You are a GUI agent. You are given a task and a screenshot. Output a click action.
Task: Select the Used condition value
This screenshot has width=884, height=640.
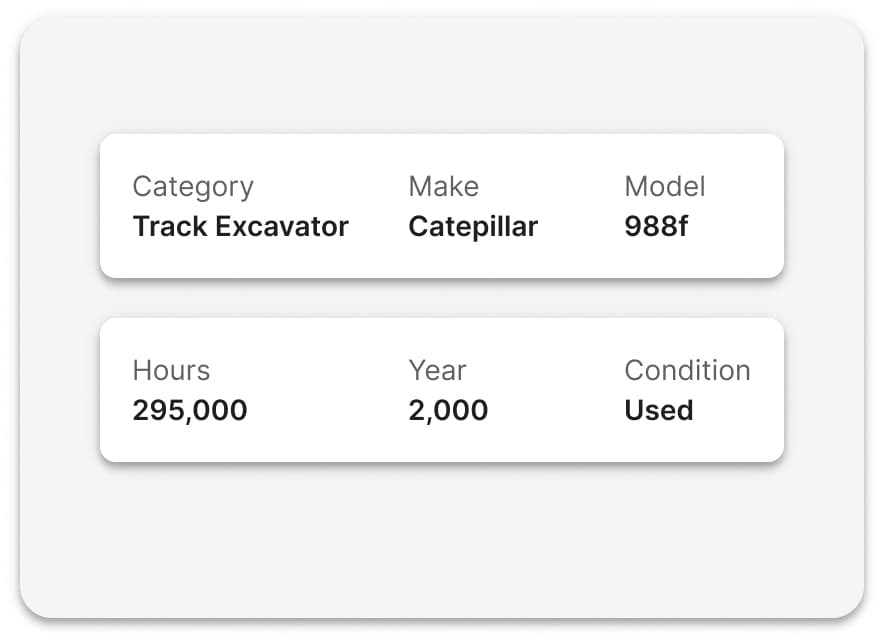point(658,411)
